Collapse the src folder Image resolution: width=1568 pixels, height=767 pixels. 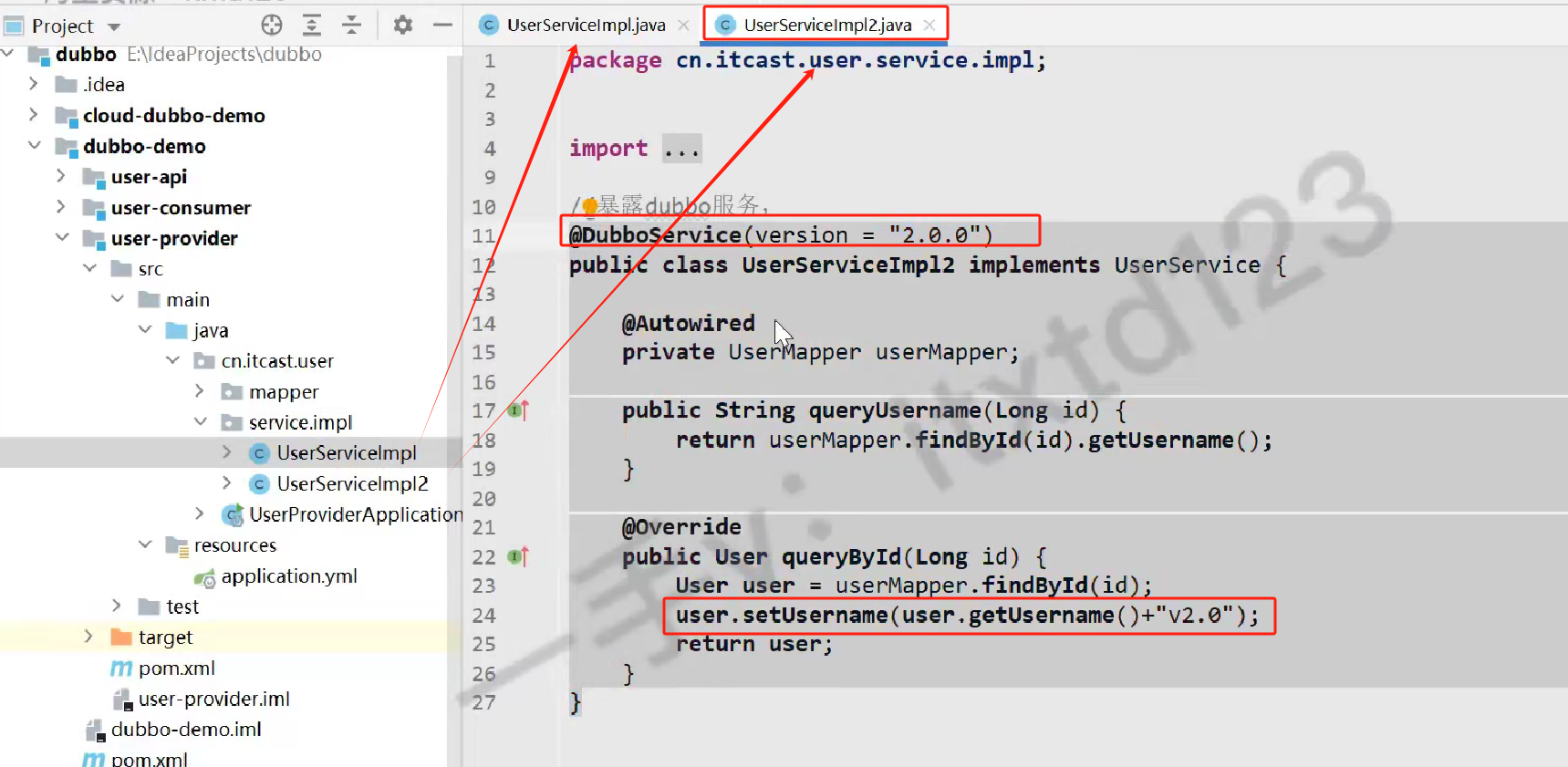(x=89, y=268)
